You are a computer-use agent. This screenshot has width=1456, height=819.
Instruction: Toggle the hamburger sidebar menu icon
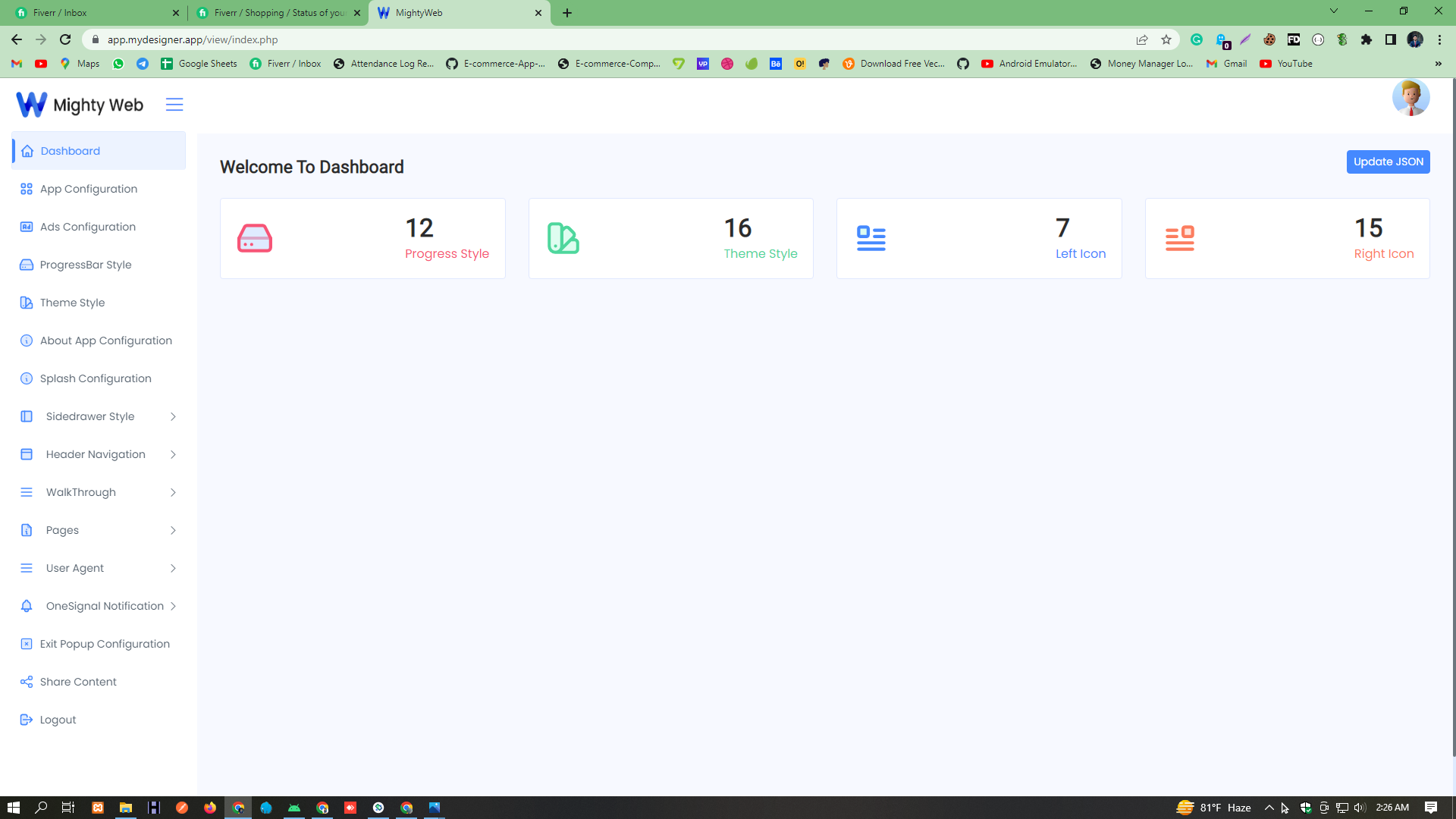[174, 105]
